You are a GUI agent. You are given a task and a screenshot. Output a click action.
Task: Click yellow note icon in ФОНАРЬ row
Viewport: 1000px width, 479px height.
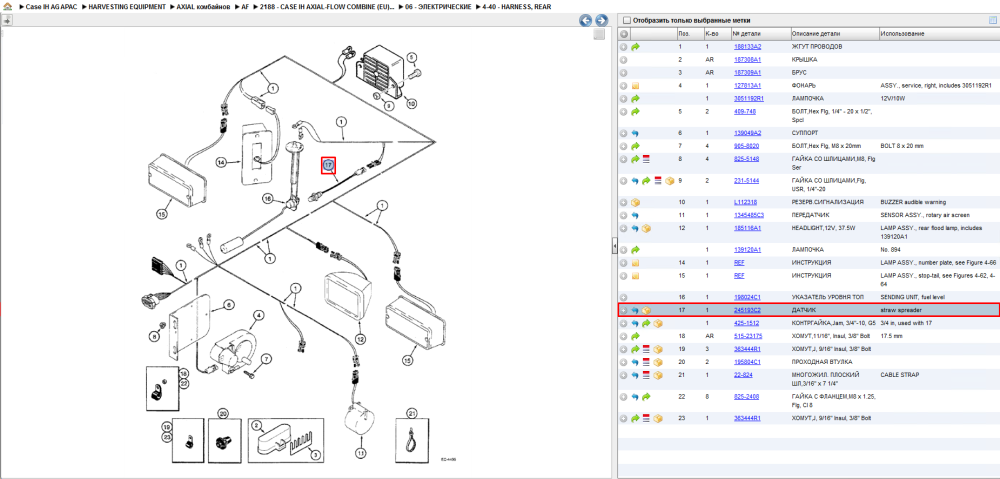tap(635, 85)
